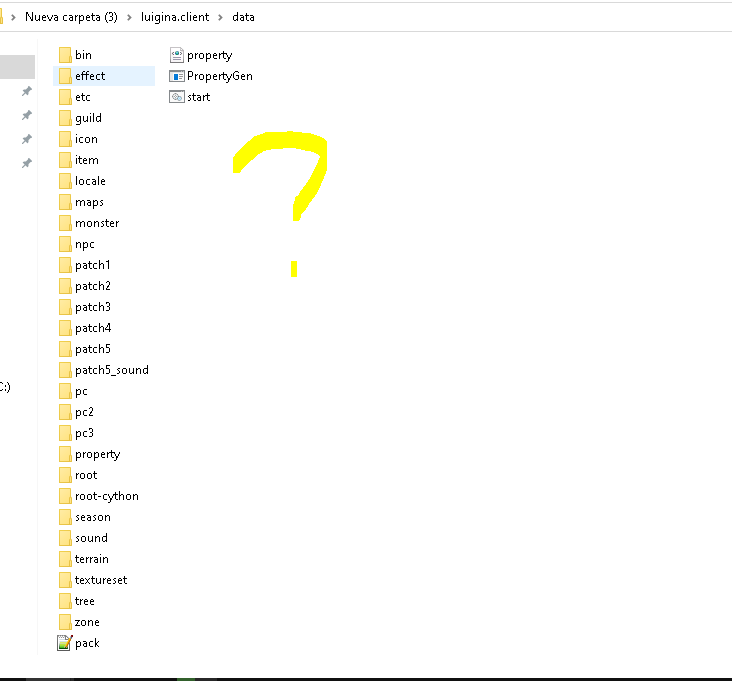Expand breadcrumb chevron before luigina.client

[129, 17]
